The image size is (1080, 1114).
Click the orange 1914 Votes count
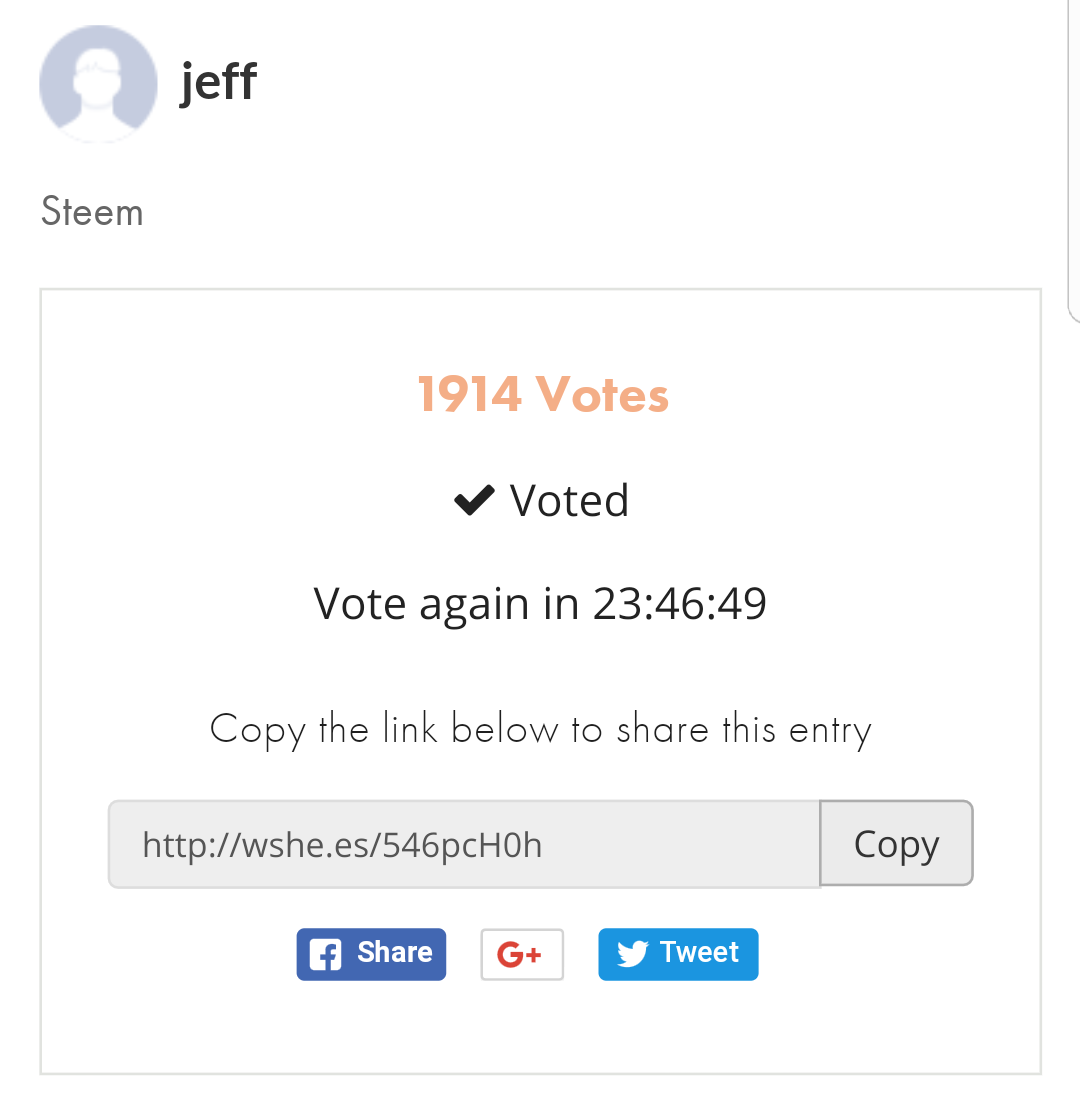click(544, 394)
